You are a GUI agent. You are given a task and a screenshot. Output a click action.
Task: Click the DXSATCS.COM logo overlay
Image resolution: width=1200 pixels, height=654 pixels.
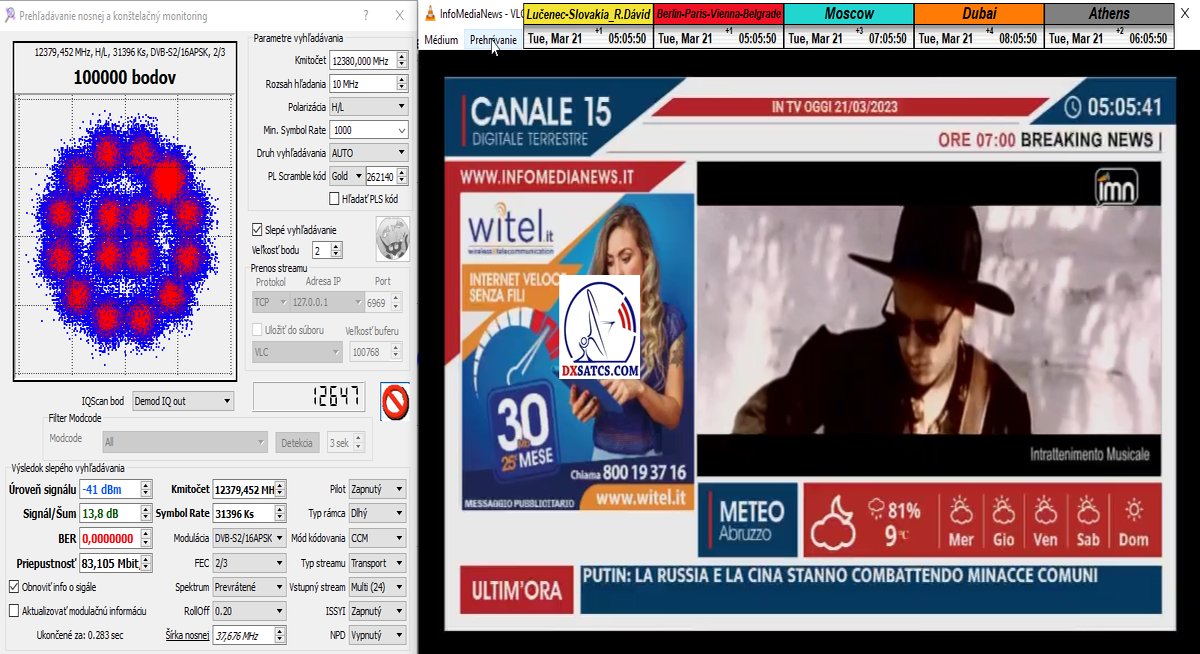coord(600,329)
